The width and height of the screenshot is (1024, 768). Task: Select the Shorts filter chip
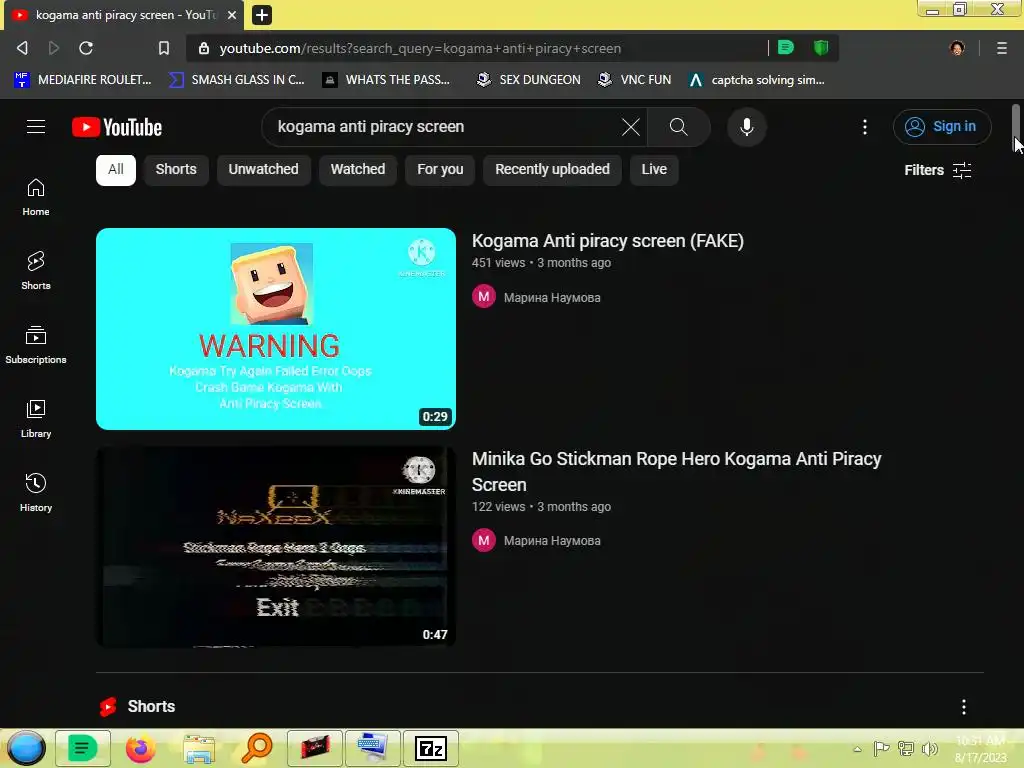[x=176, y=170]
